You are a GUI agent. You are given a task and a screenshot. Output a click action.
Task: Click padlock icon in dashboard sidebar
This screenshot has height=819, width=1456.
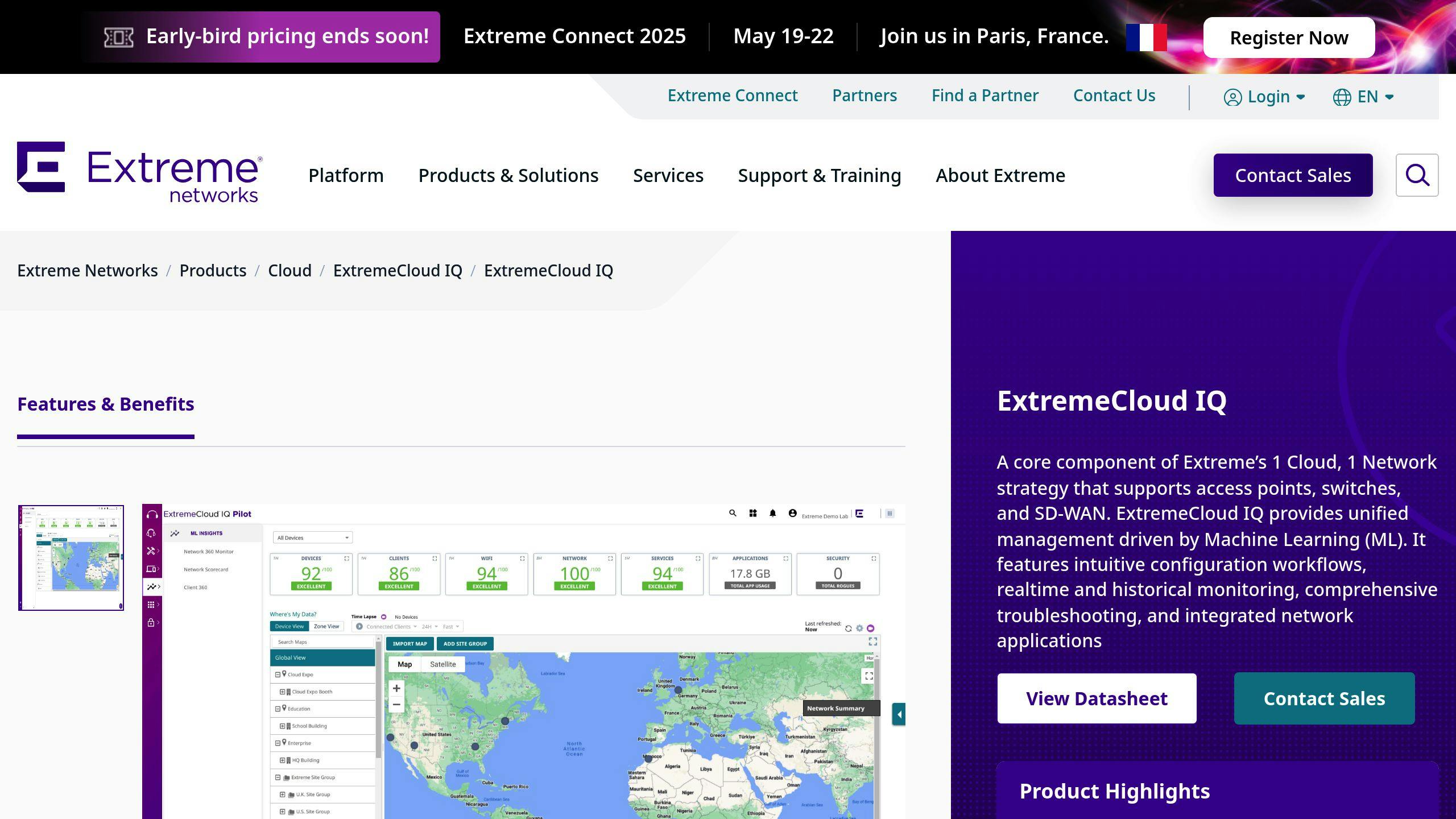(x=151, y=622)
